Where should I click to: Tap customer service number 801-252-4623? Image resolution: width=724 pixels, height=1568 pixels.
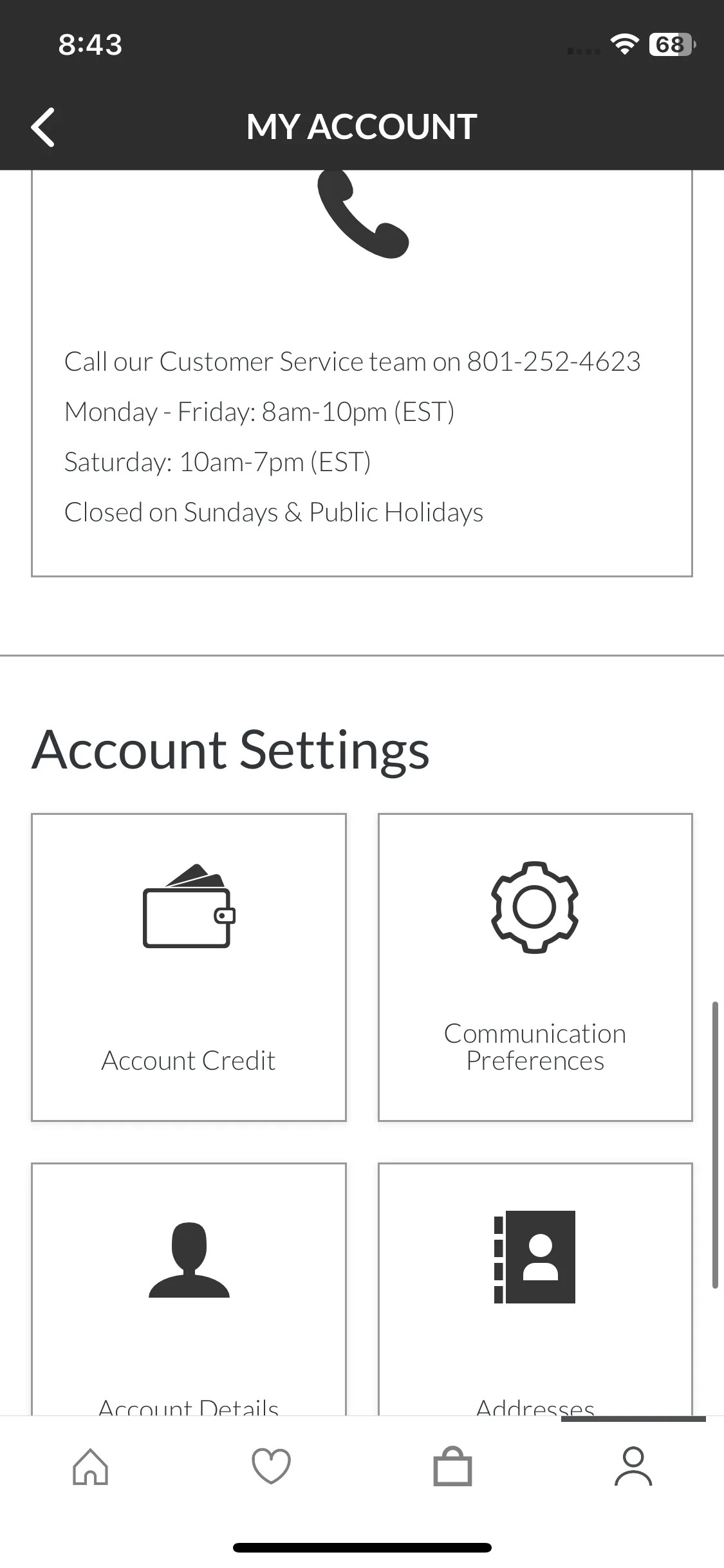click(553, 362)
